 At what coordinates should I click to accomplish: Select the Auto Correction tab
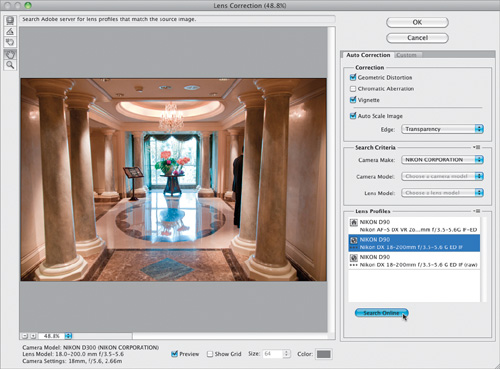pyautogui.click(x=368, y=55)
